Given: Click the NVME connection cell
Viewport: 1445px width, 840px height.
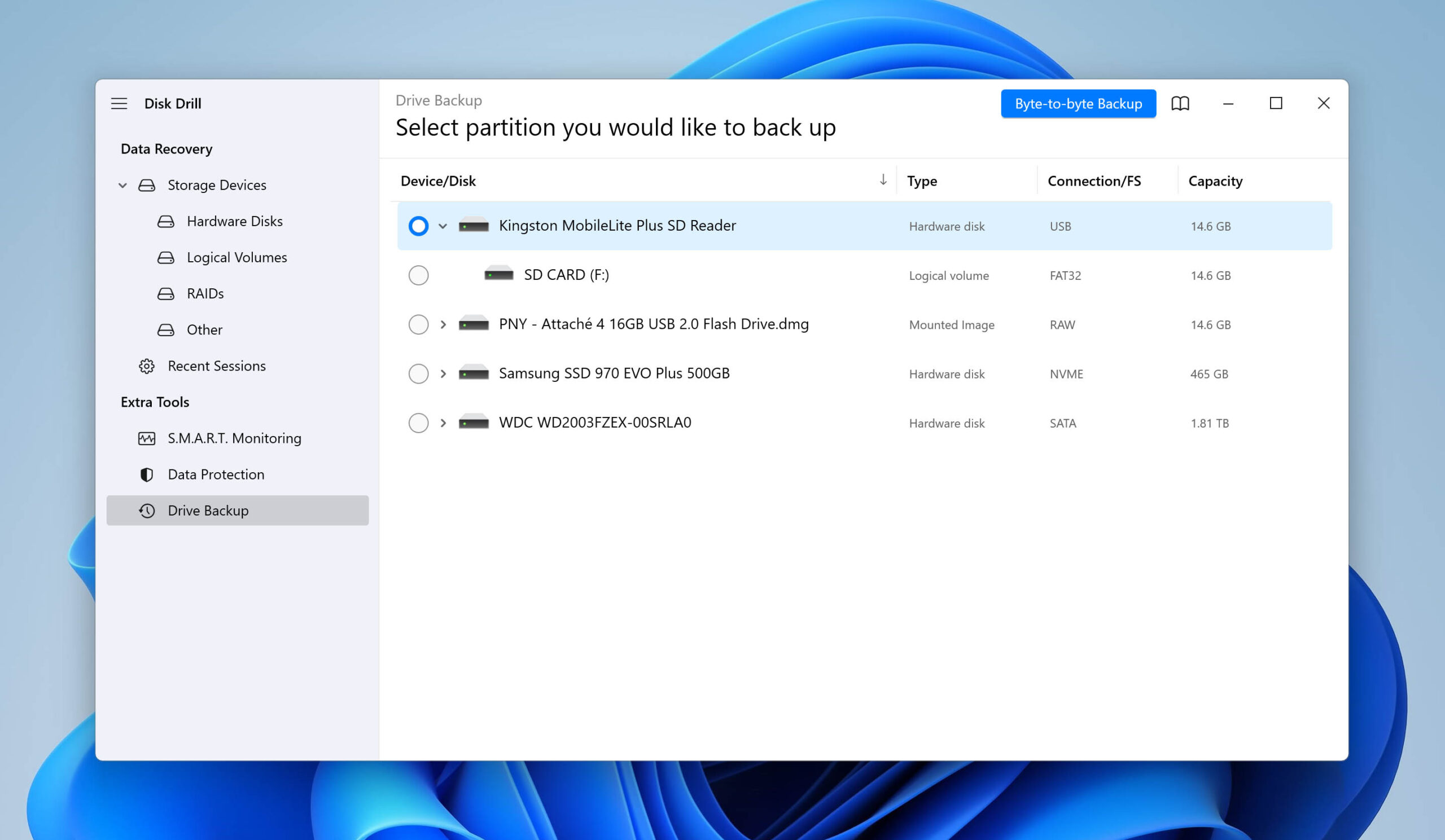Looking at the screenshot, I should pos(1067,374).
